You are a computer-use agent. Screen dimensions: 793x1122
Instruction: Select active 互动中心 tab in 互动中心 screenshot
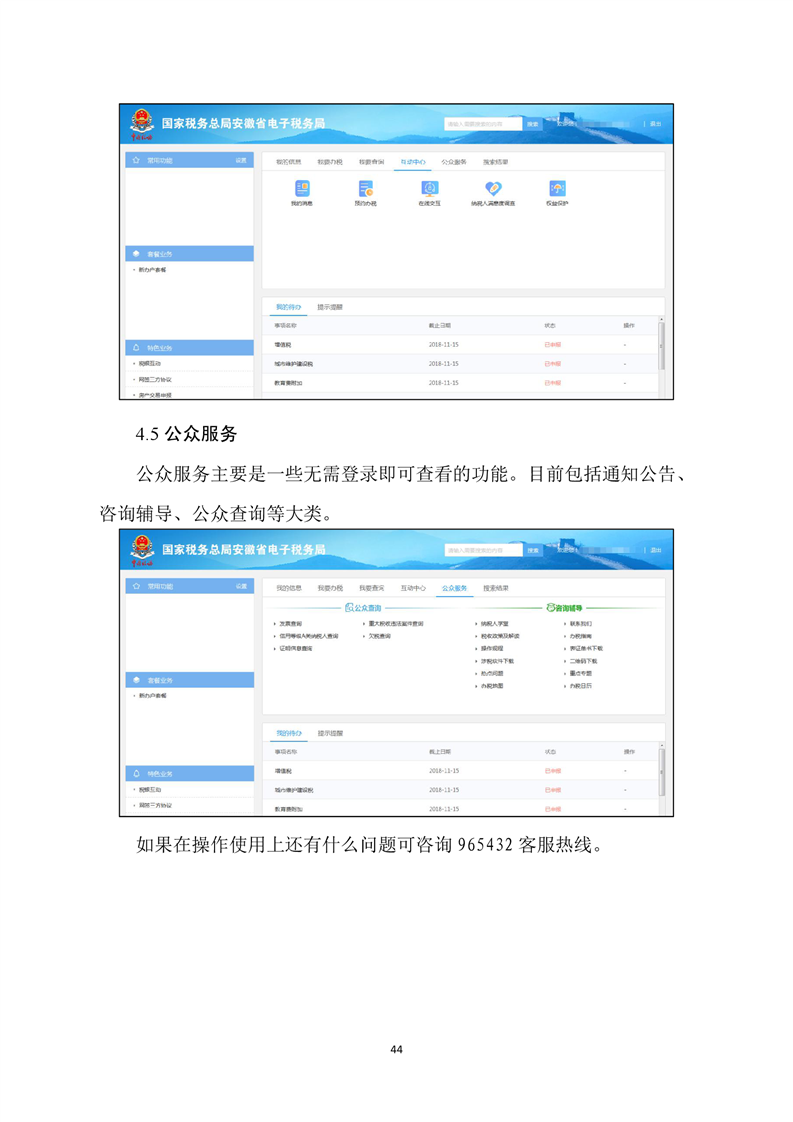(x=413, y=162)
